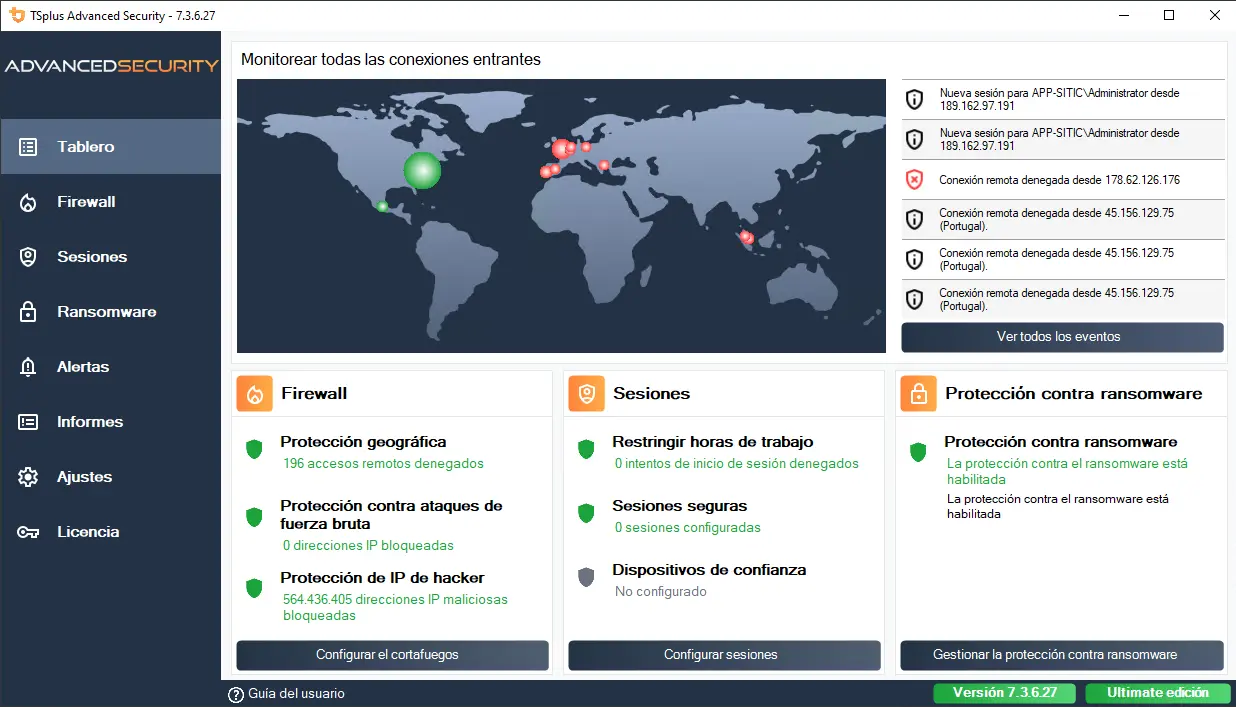Open the Tablero menu item
The width and height of the screenshot is (1236, 707).
pyautogui.click(x=110, y=147)
